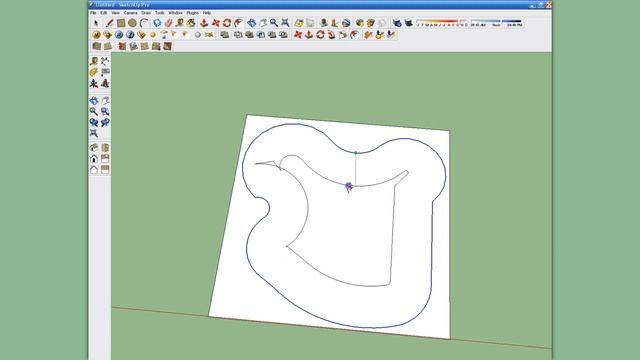Open the Draw menu
This screenshot has width=640, height=360.
(x=146, y=13)
